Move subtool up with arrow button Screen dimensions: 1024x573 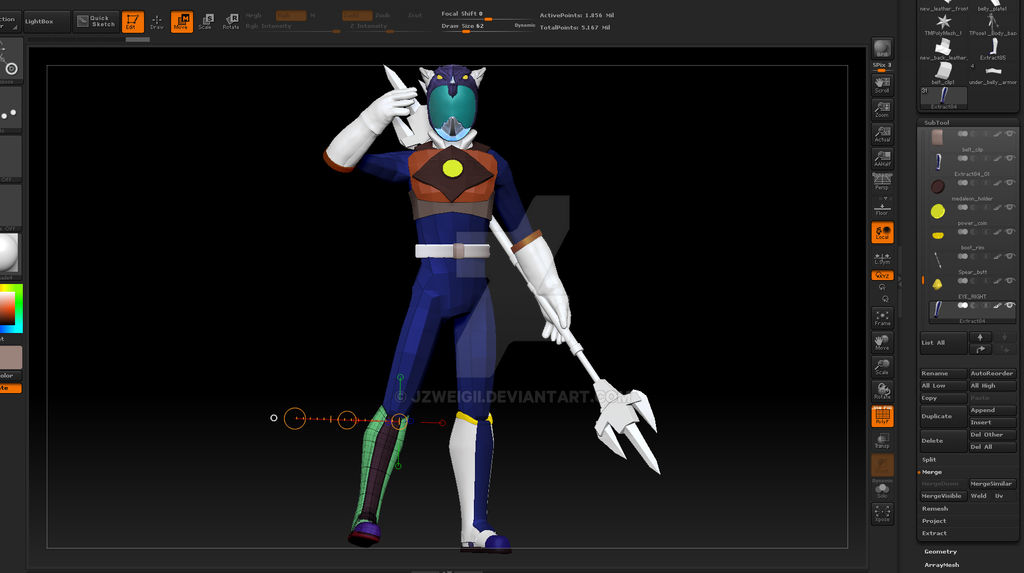pos(980,337)
